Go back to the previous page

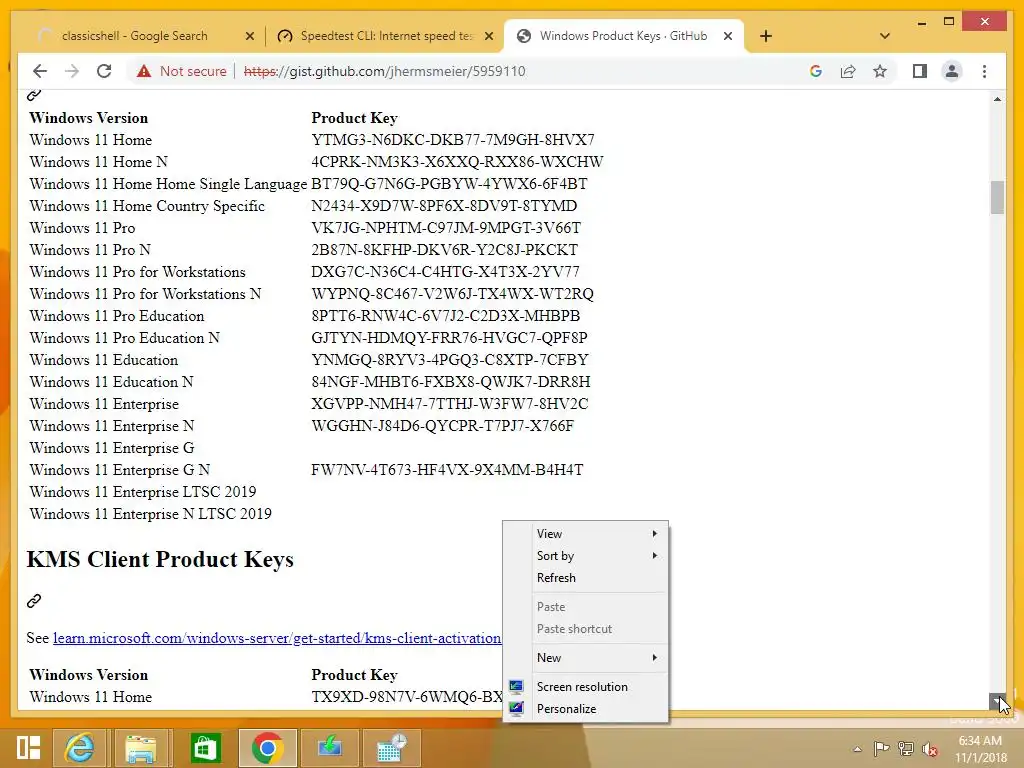[40, 71]
